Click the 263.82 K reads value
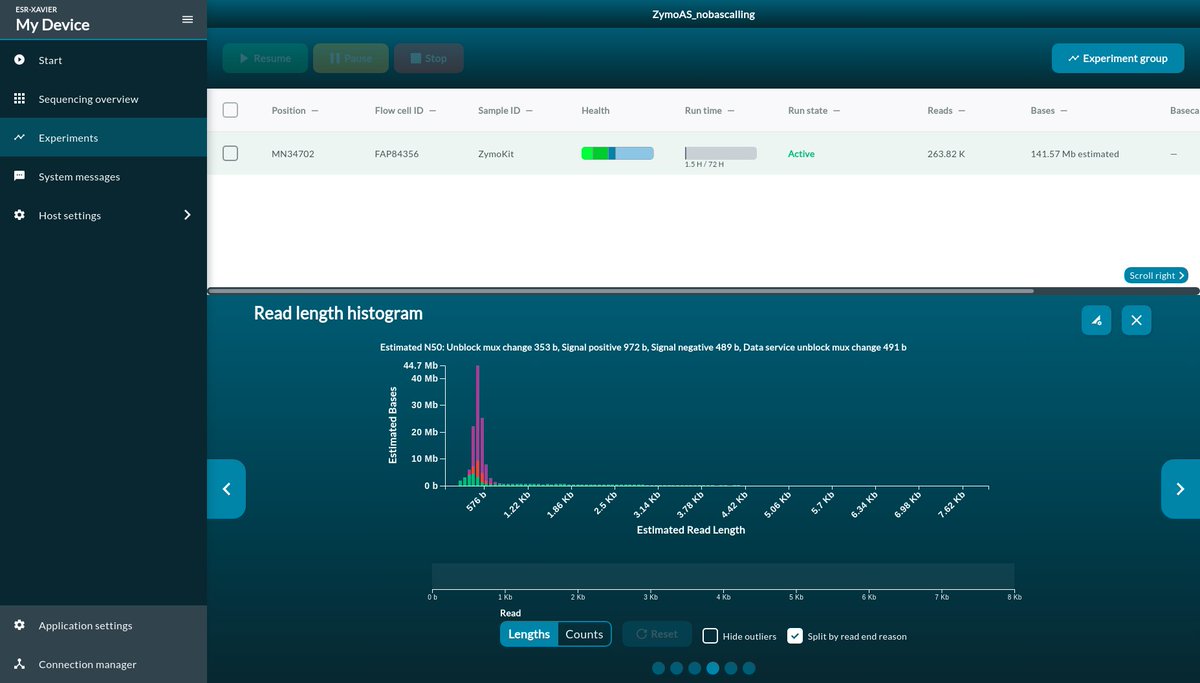The image size is (1200, 683). tap(947, 154)
